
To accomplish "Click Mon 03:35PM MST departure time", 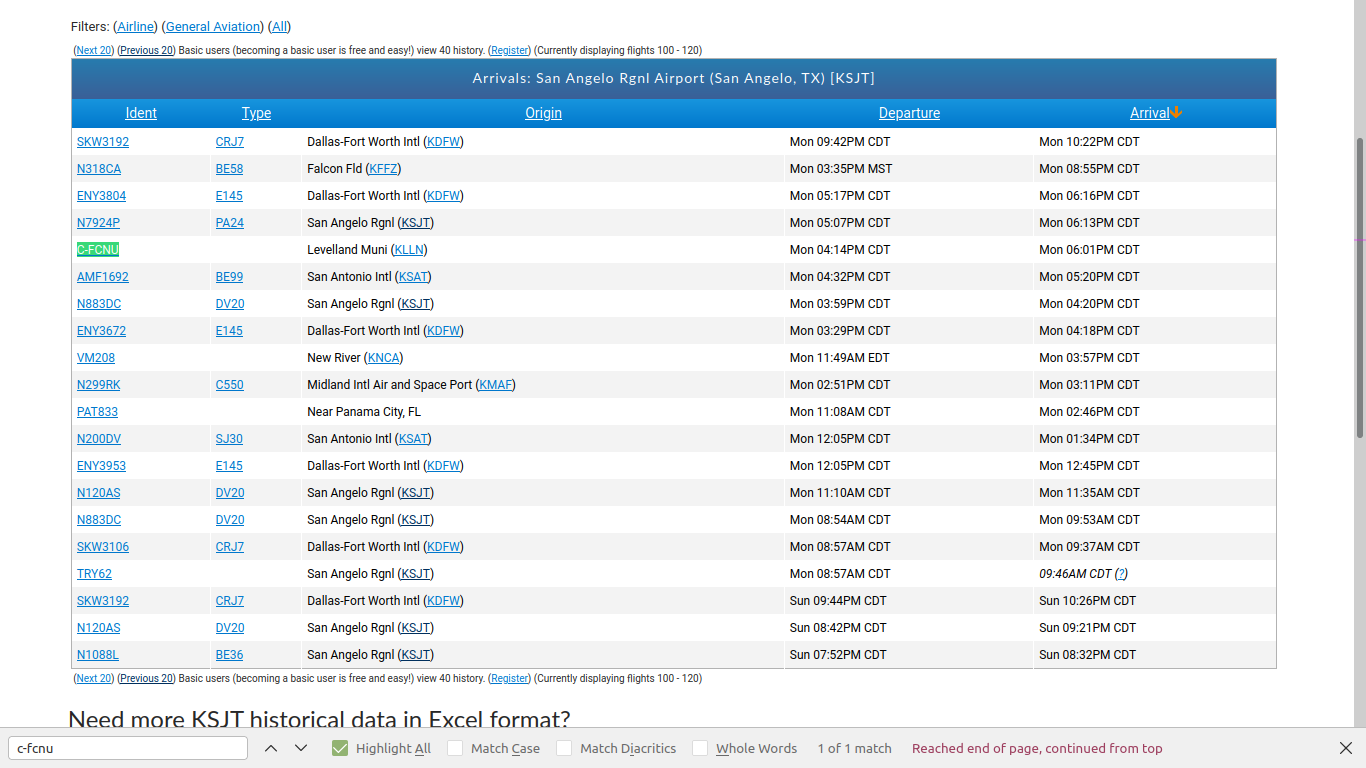I will [x=841, y=169].
